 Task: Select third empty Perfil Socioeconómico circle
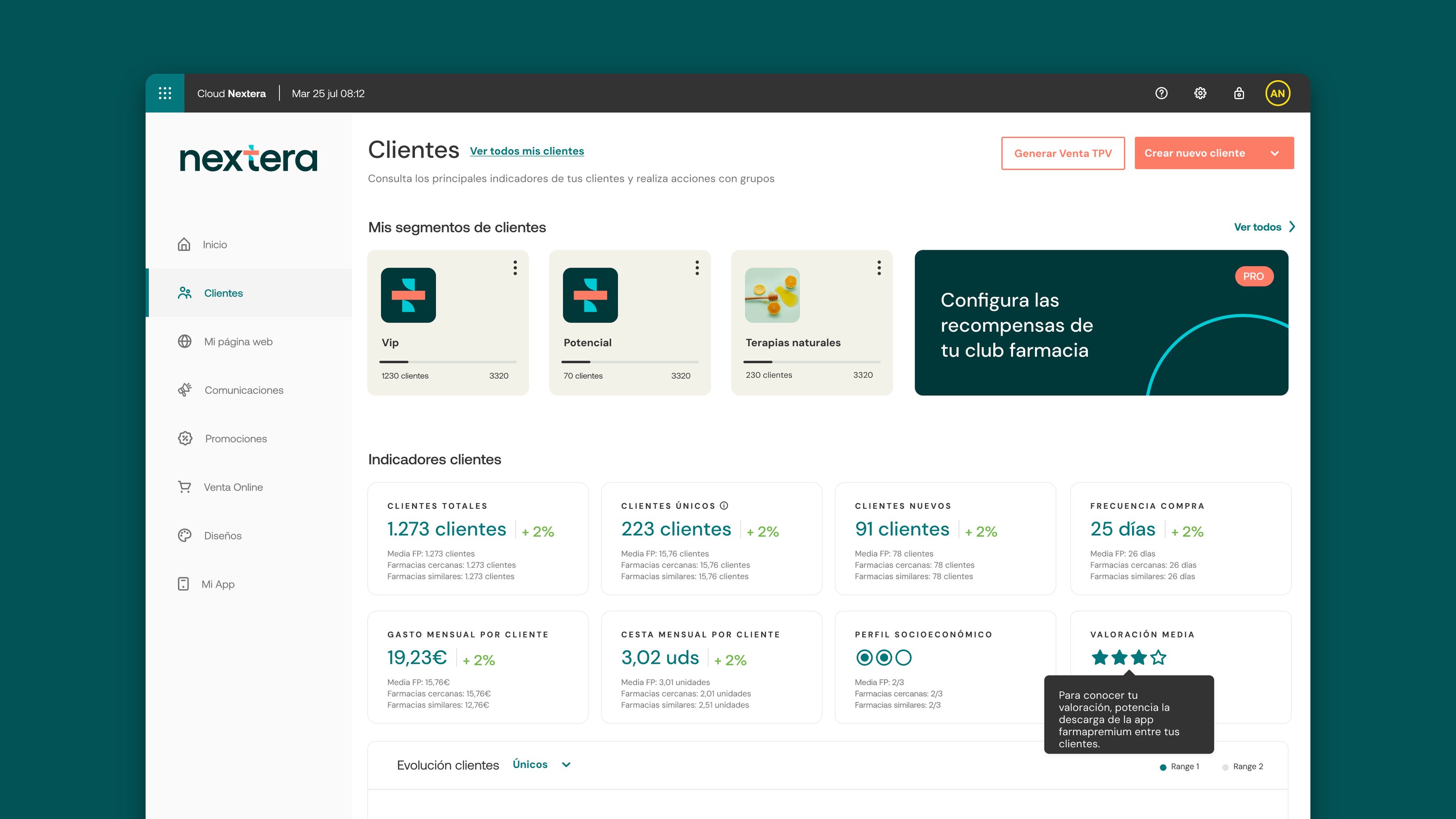pos(903,657)
